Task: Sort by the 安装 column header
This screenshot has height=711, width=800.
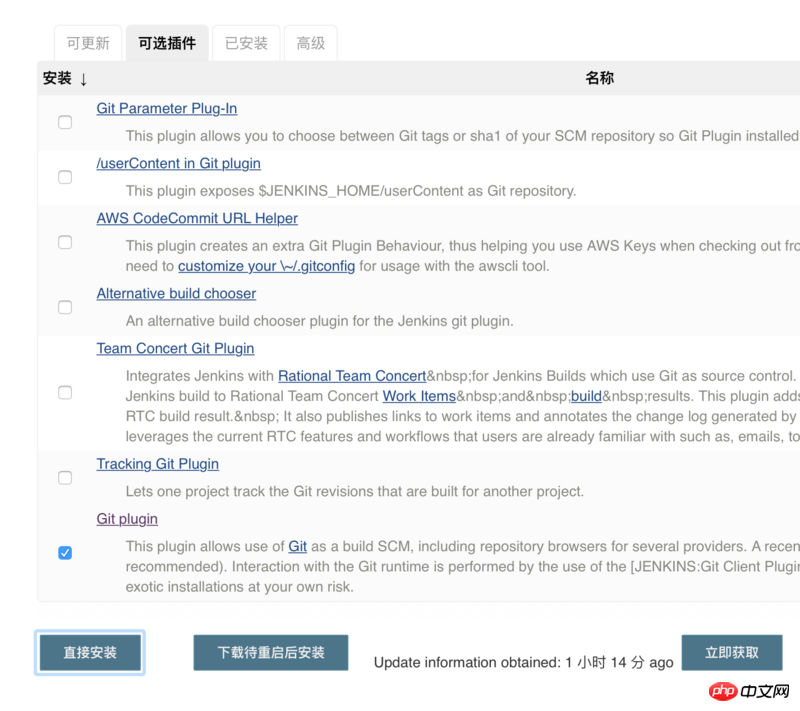Action: (x=65, y=78)
